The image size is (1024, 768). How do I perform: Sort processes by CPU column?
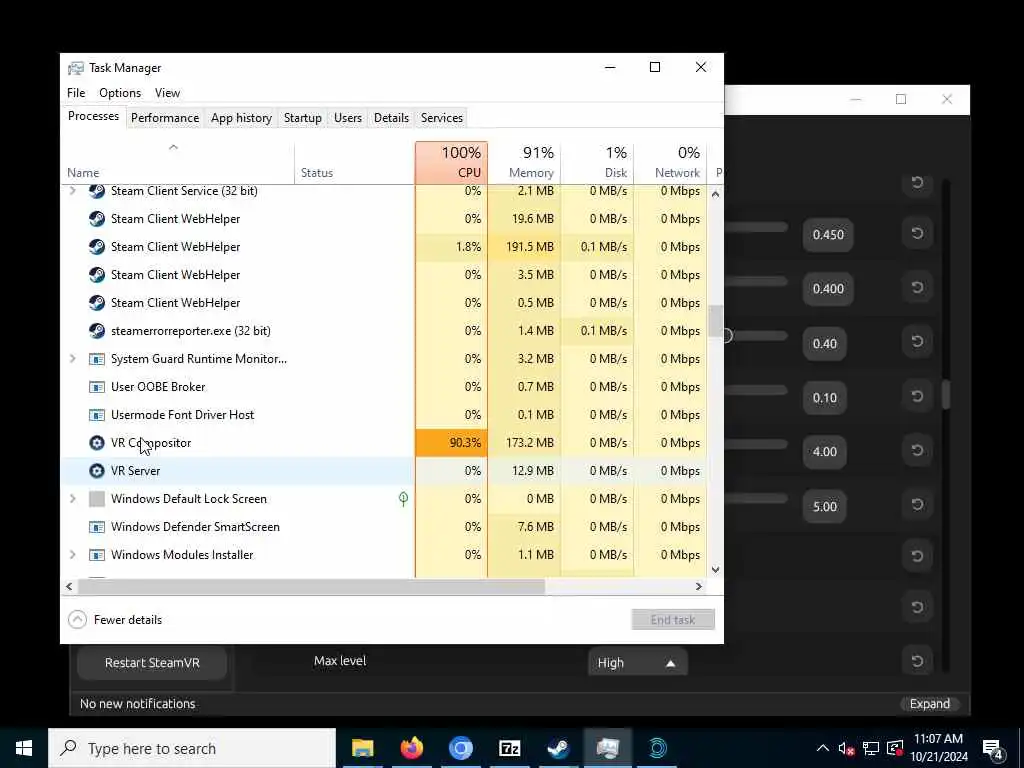(x=451, y=163)
